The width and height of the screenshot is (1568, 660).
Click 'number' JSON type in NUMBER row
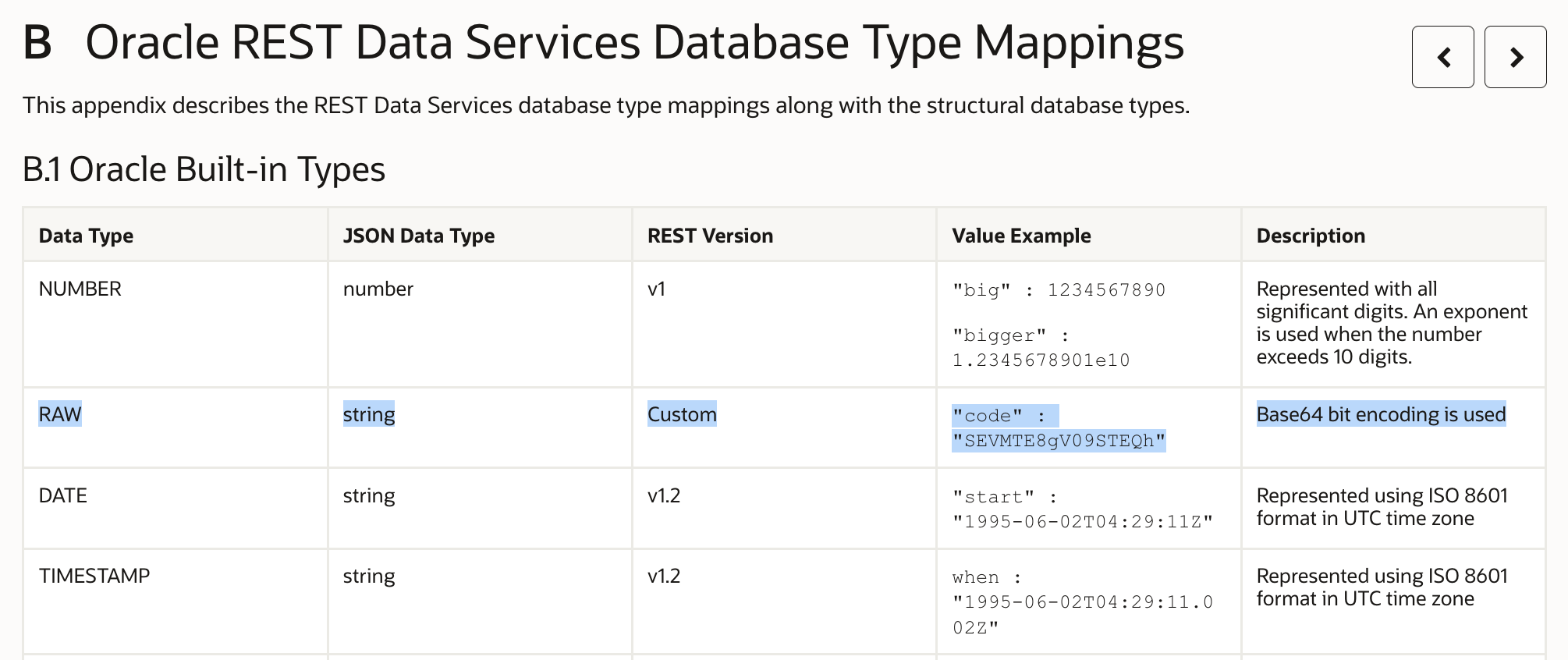(378, 289)
